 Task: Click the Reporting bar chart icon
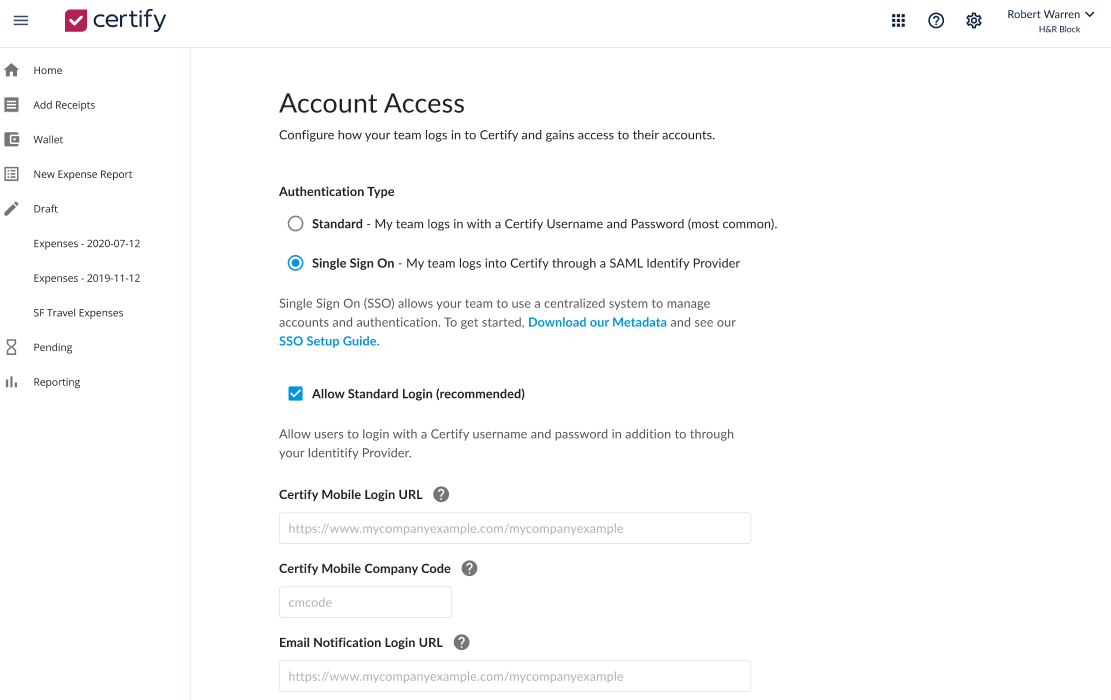pos(11,382)
